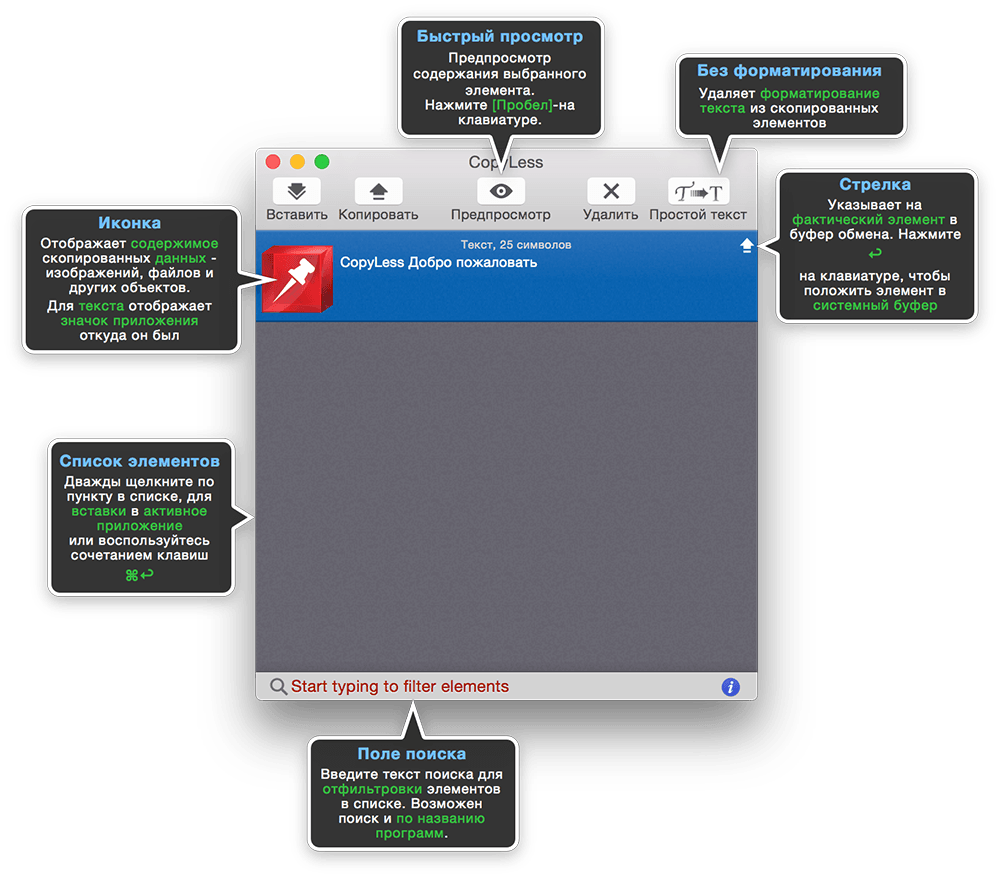Viewport: 1000px width, 878px height.
Task: Select the 'CopyLess Добро пожаловать' list item
Action: pos(506,275)
